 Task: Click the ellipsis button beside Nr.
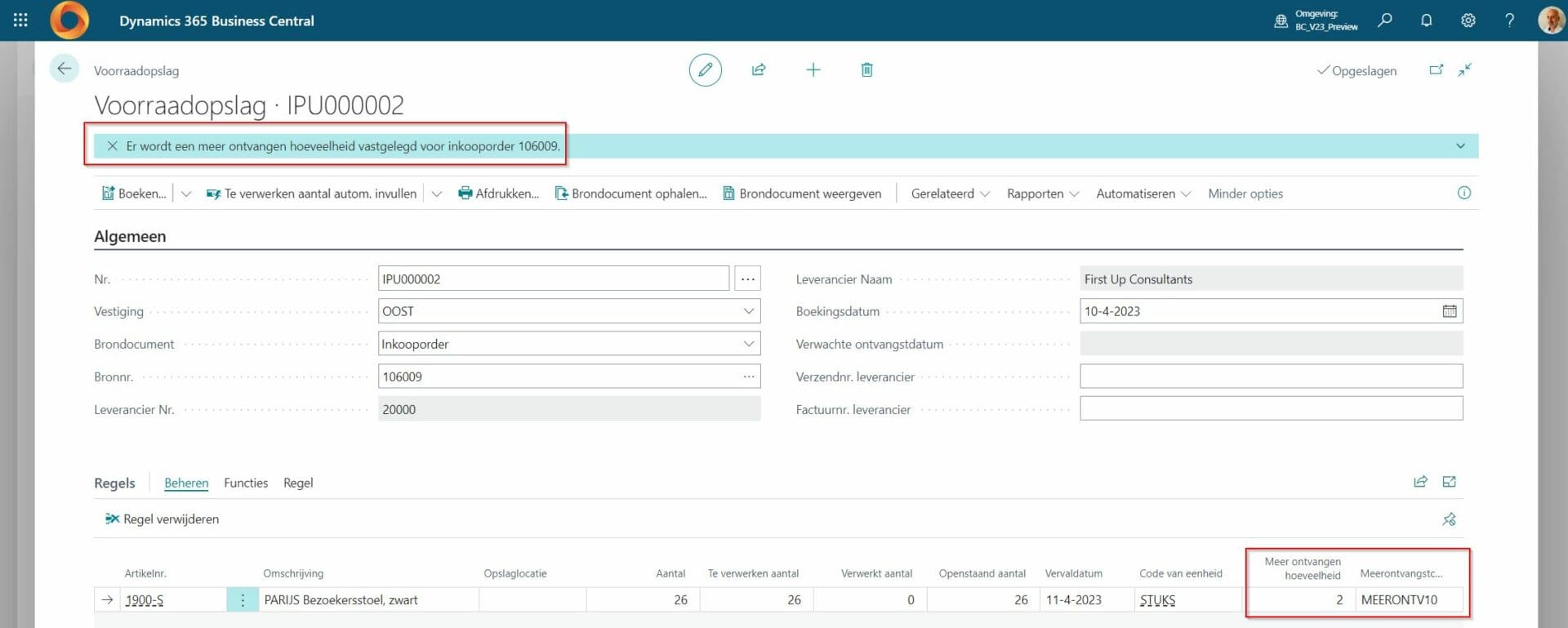click(x=747, y=278)
